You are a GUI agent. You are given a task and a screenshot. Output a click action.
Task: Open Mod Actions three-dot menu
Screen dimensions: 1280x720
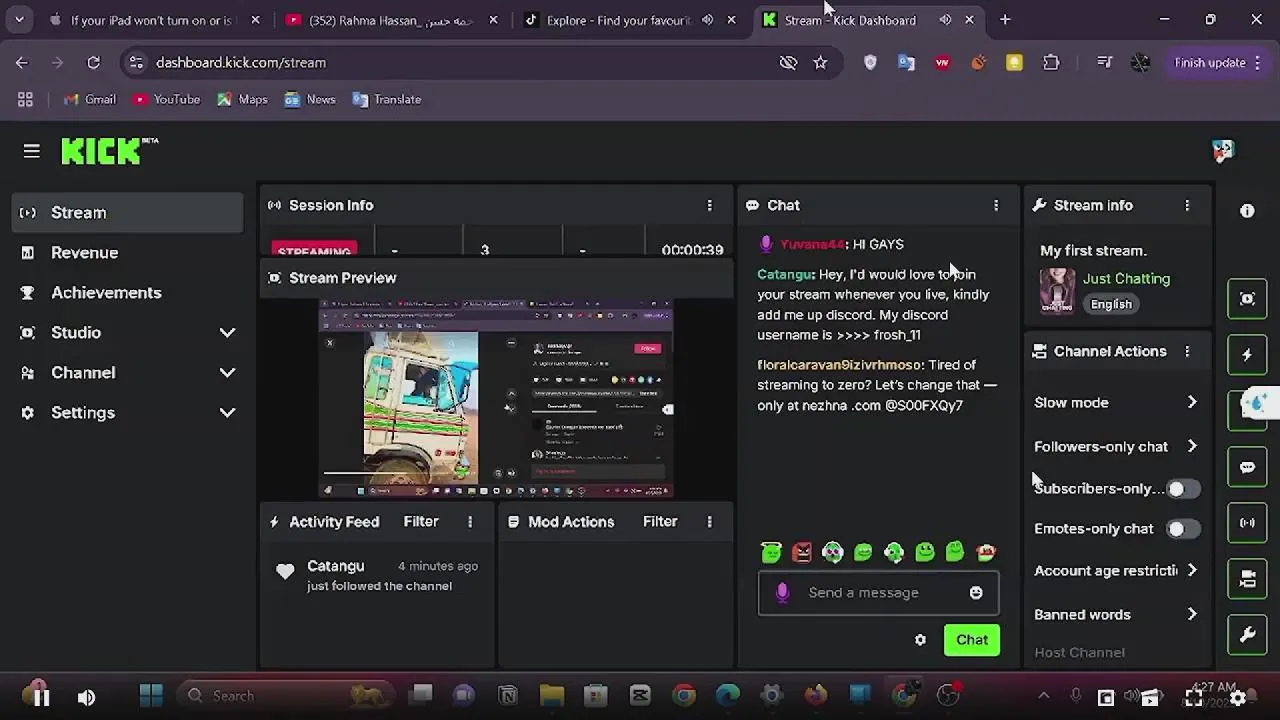pos(710,521)
